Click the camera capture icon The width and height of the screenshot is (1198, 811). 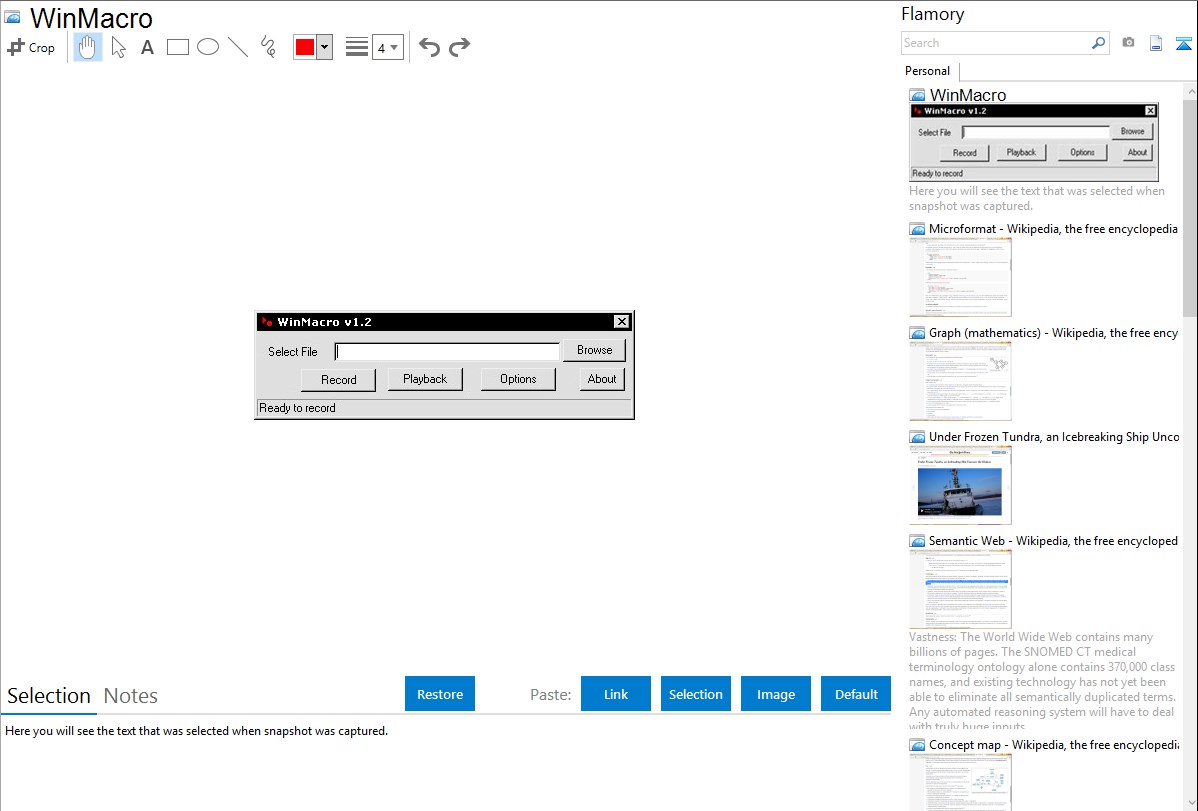(1128, 43)
